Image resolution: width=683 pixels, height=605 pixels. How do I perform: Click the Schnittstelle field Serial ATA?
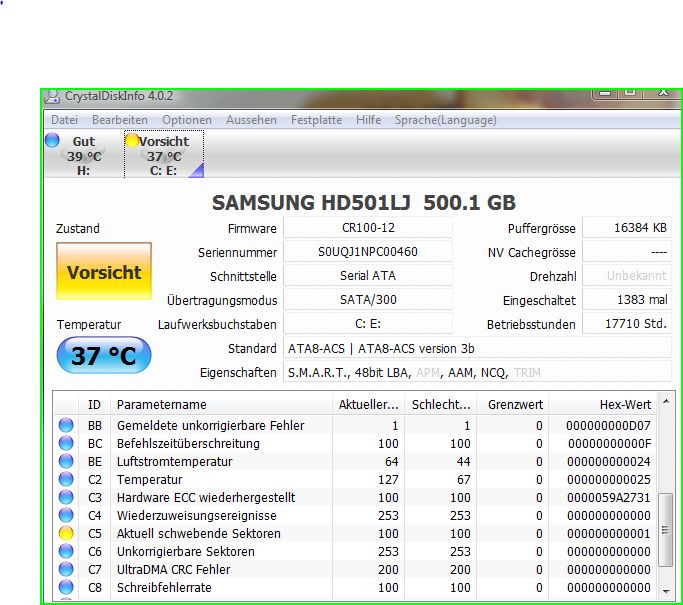tap(368, 276)
